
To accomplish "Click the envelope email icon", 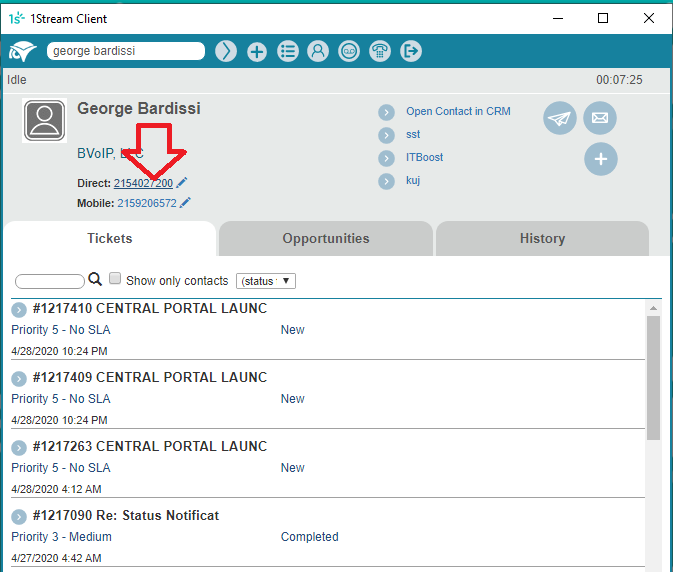I will point(600,118).
